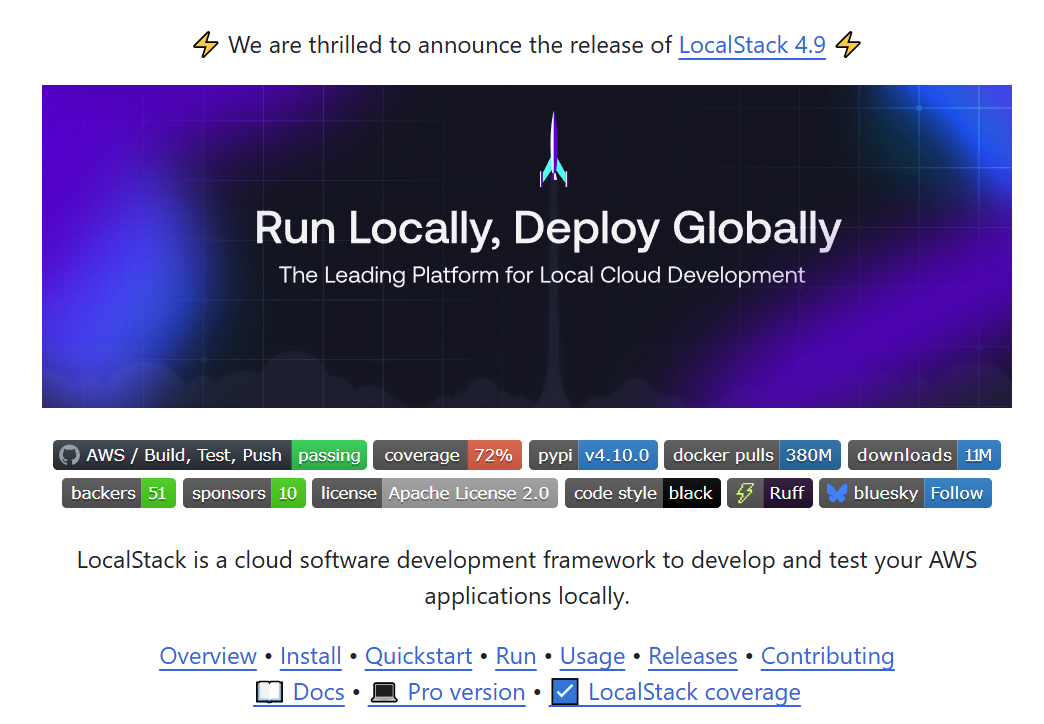Click the LocalStack banner image
1044x724 pixels.
coord(527,246)
